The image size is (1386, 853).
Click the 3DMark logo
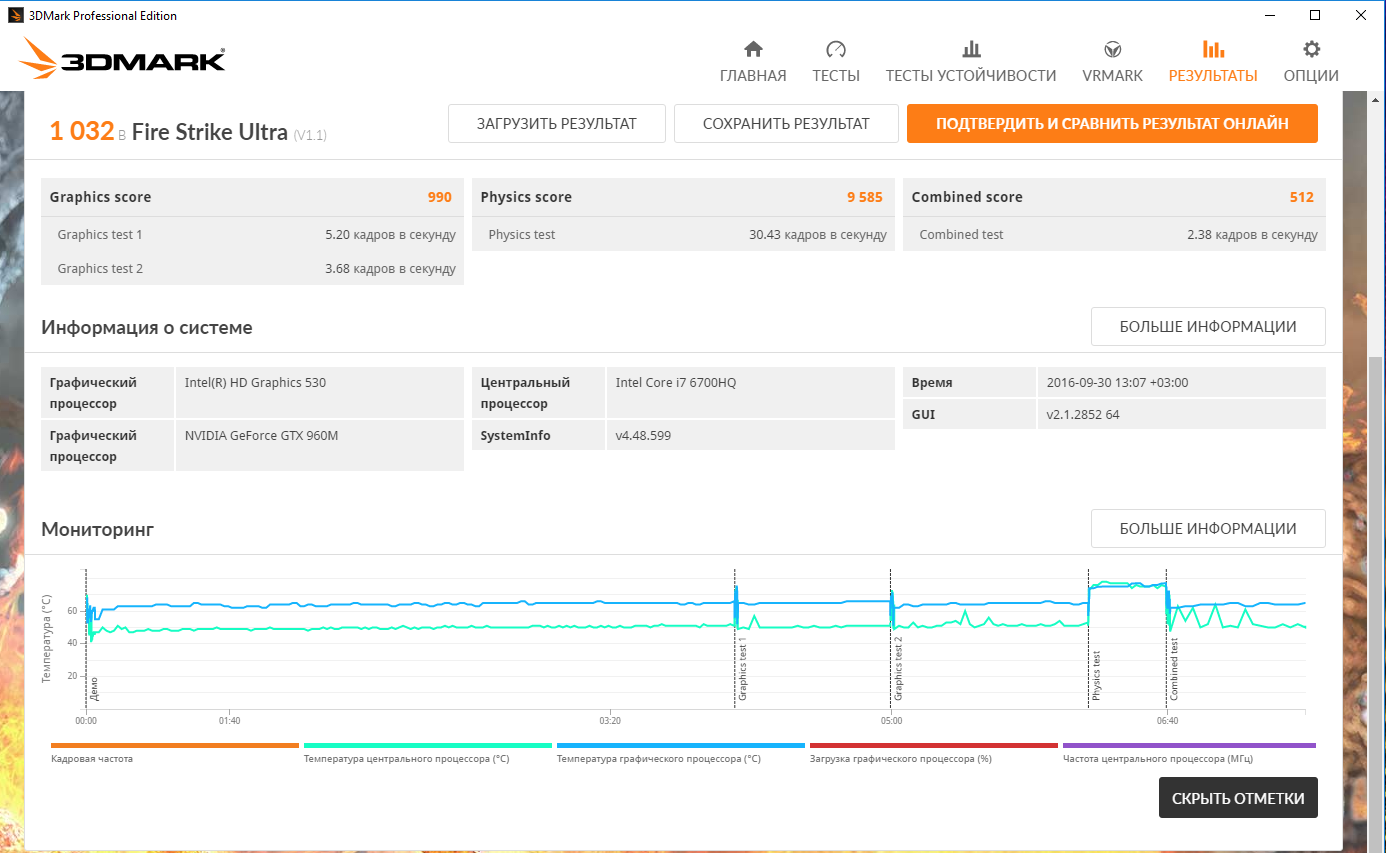tap(122, 60)
